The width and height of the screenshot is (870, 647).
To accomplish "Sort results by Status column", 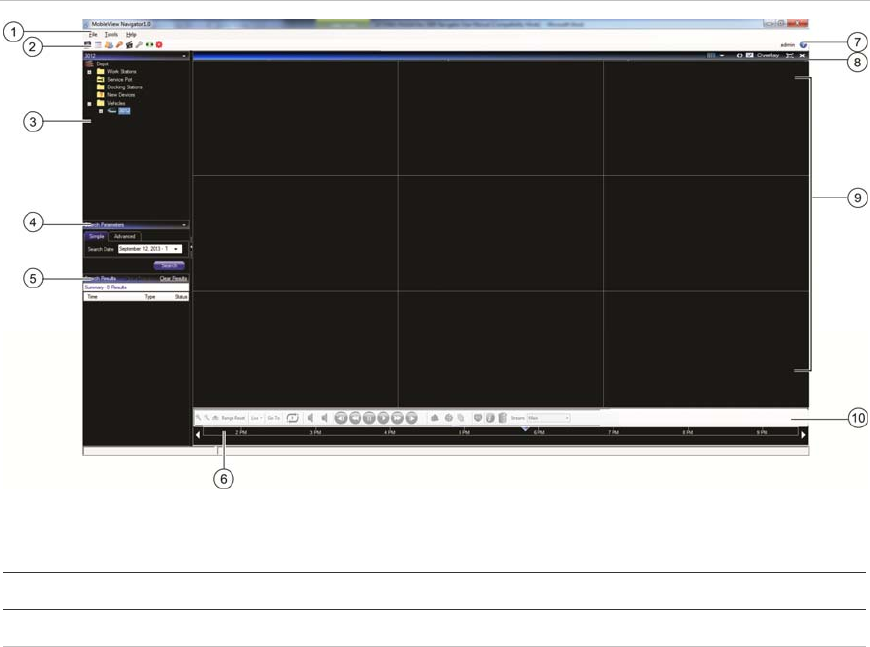I will pos(181,297).
